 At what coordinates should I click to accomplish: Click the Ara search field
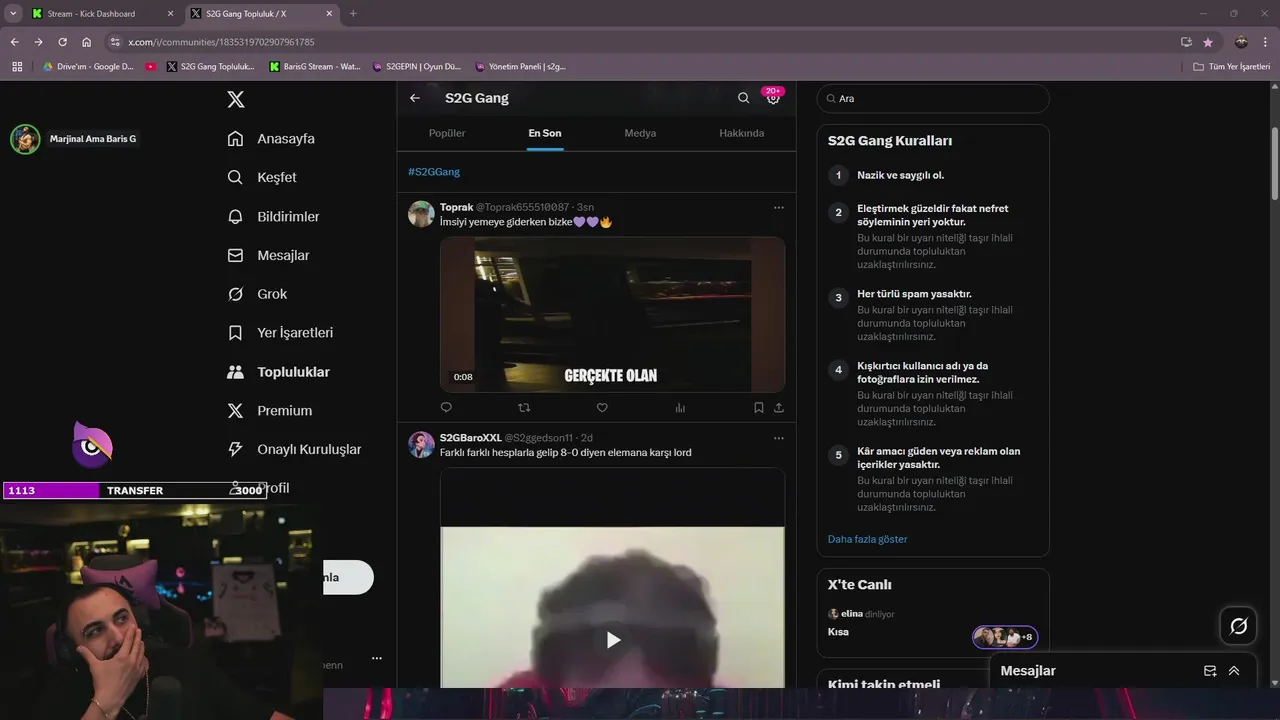933,98
